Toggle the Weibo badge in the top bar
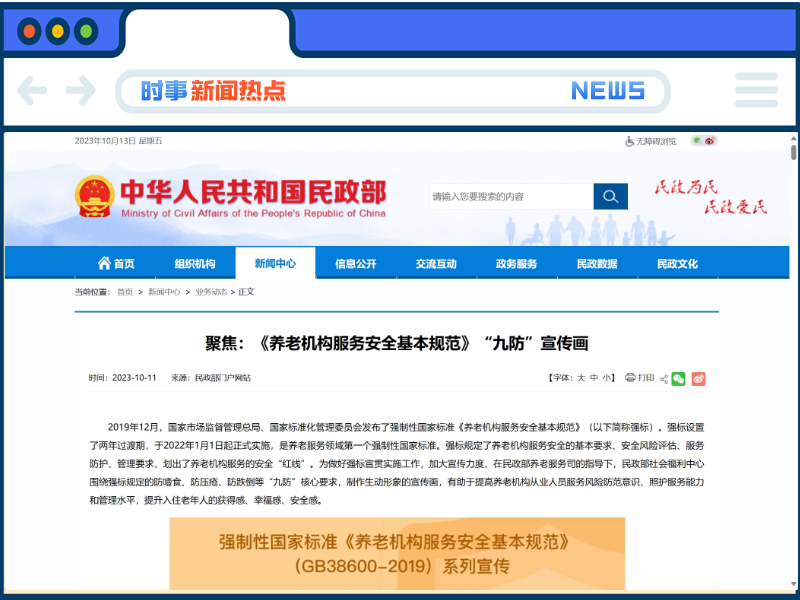 [x=710, y=141]
